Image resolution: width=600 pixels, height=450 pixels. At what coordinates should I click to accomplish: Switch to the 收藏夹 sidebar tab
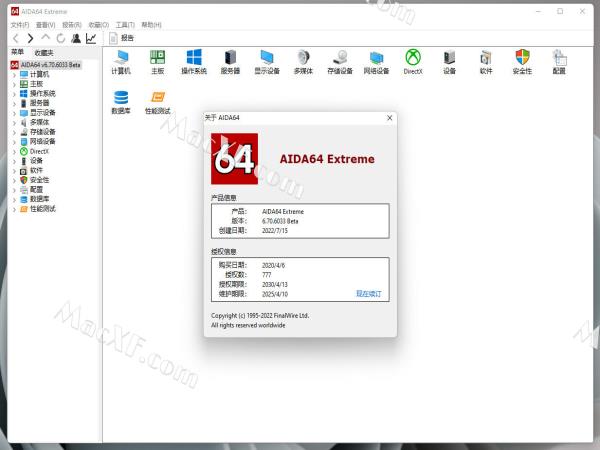click(x=44, y=53)
